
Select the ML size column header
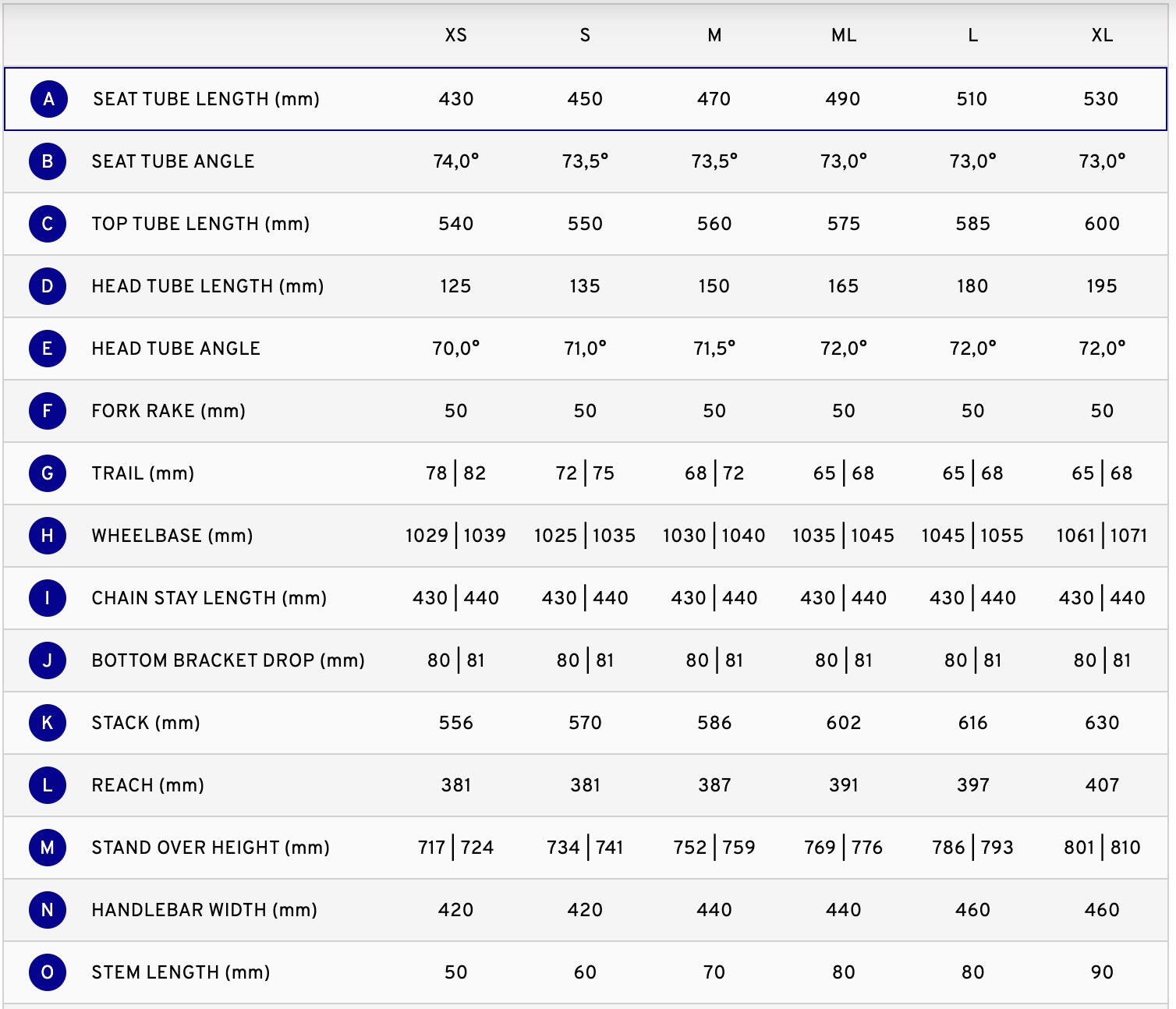point(844,35)
